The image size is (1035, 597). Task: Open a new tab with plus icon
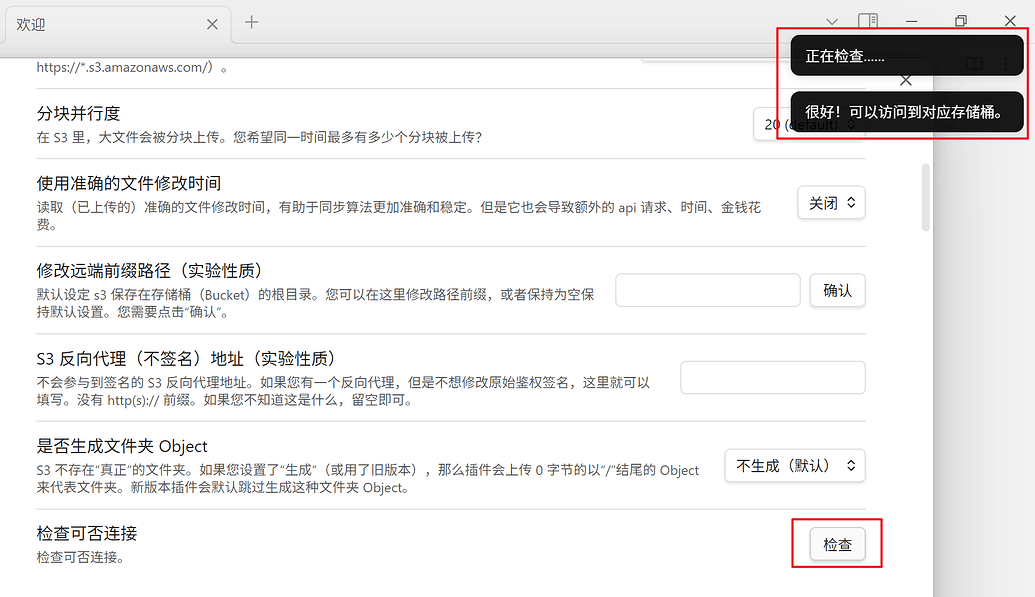[251, 22]
